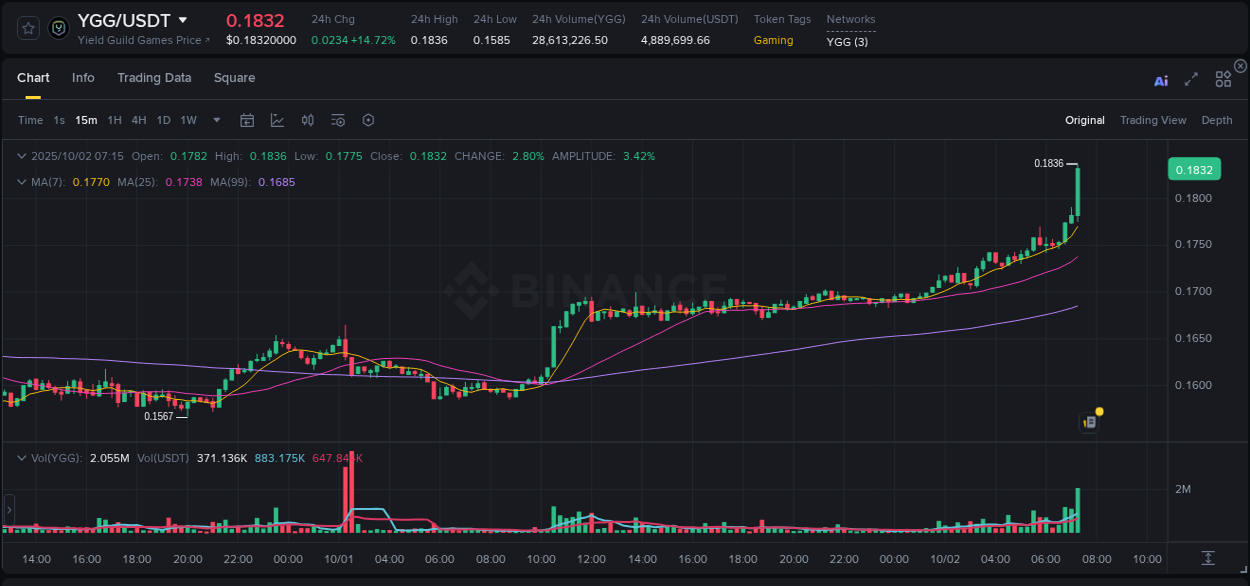Expand the extra timeframe intervals dropdown
Screen dimensions: 1250x586
click(x=215, y=120)
